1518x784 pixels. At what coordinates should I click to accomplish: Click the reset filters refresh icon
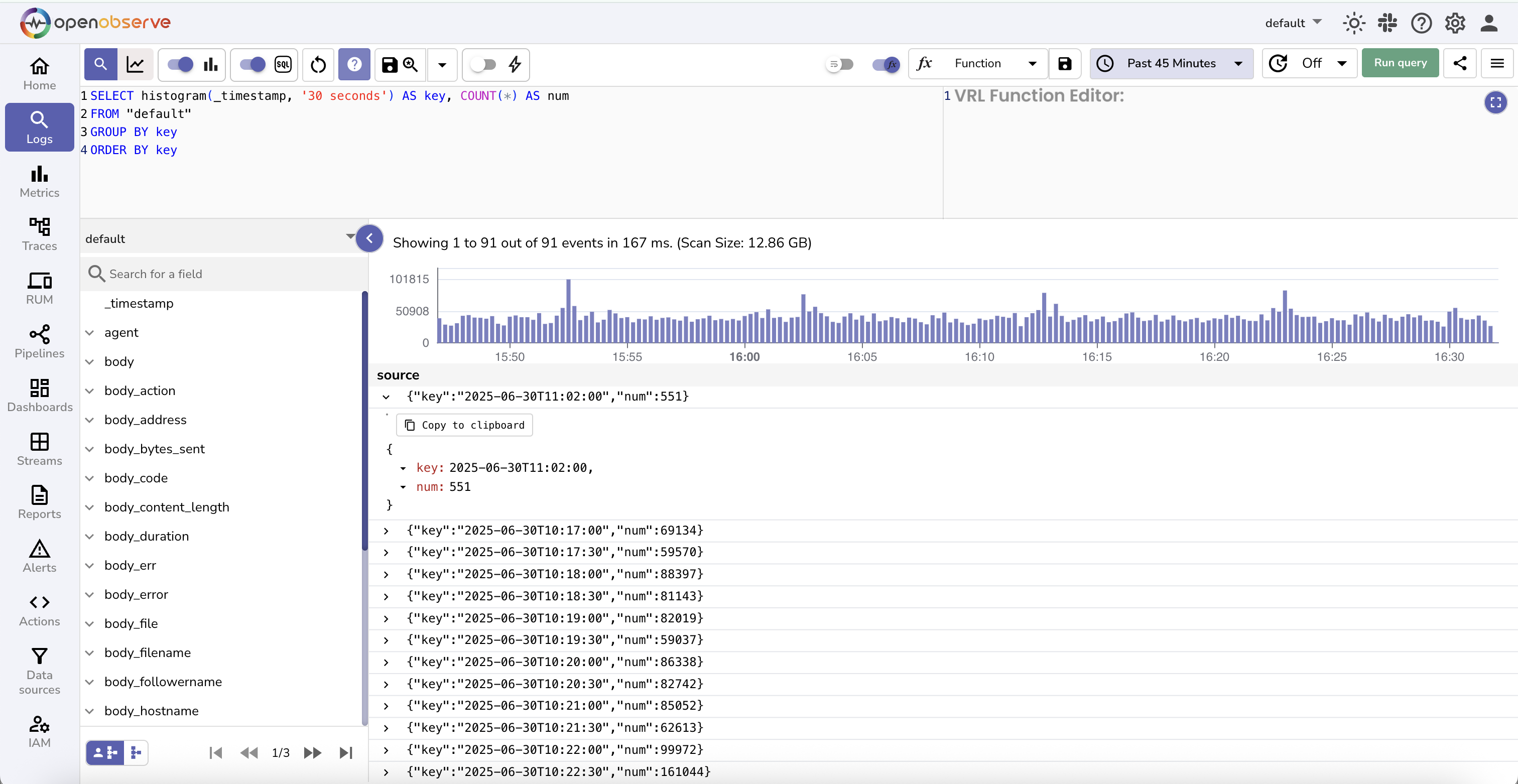coord(318,64)
